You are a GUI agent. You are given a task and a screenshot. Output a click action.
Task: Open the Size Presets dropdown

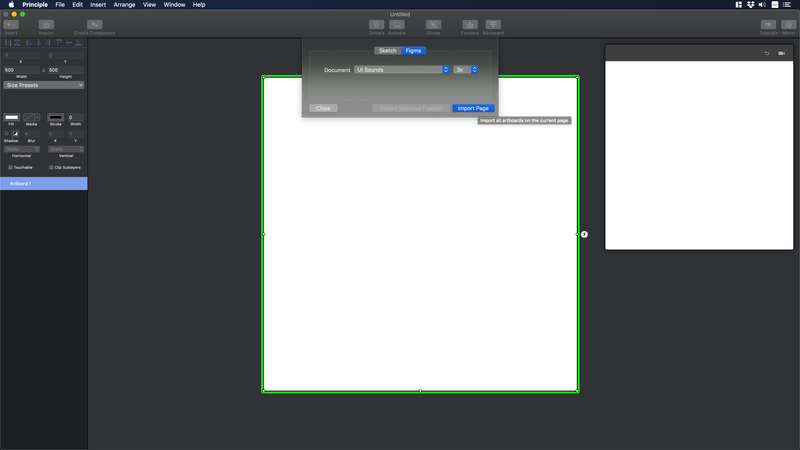click(x=44, y=85)
